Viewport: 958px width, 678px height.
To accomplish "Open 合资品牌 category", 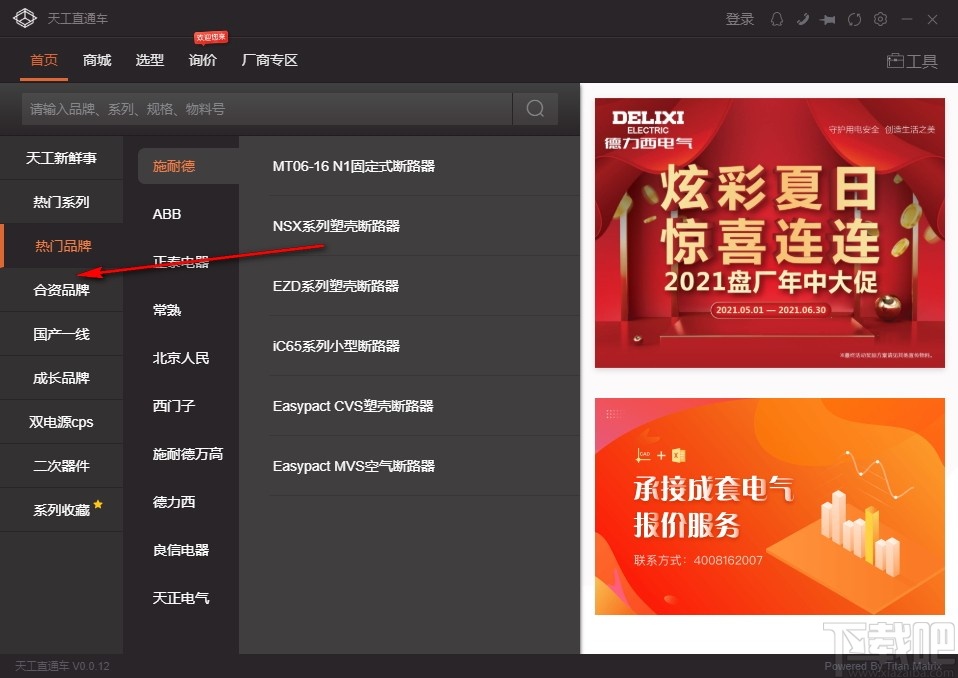I will click(x=61, y=290).
